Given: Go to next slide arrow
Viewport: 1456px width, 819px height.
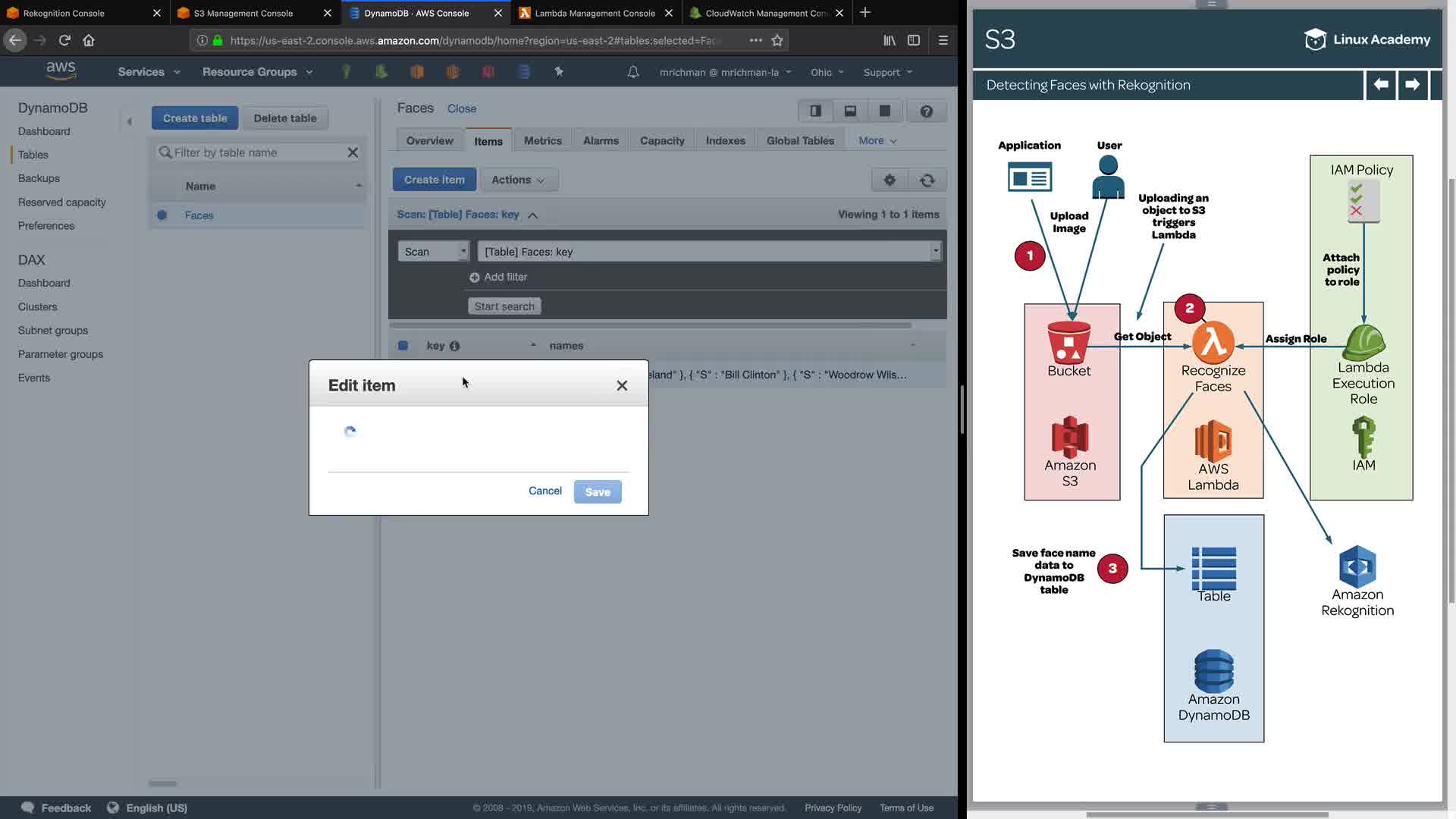Looking at the screenshot, I should point(1411,85).
